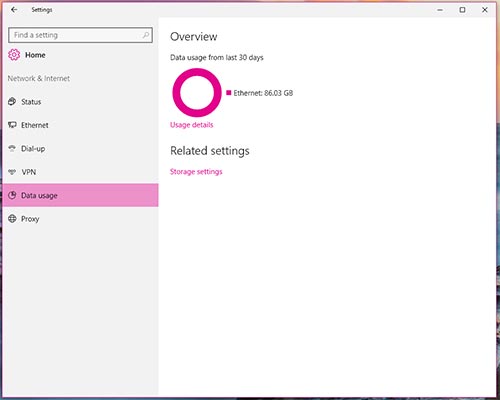Click the Proxy globe icon
This screenshot has height=400, width=500.
tap(12, 219)
